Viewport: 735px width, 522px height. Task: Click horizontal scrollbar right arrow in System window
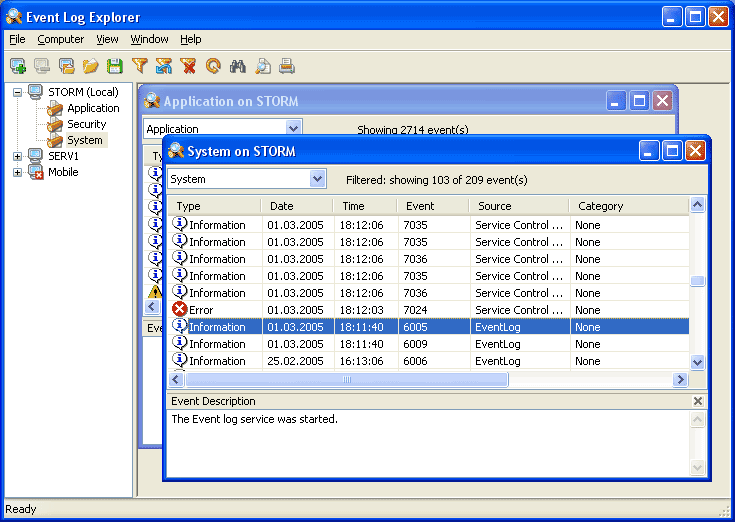coord(680,379)
